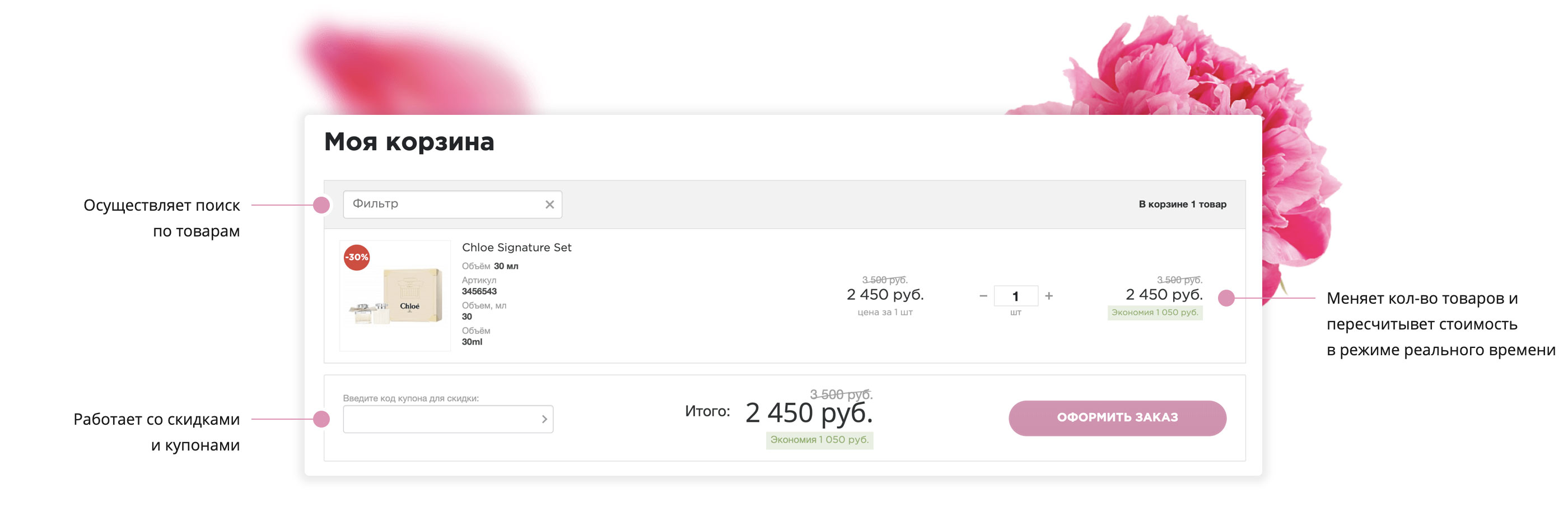Click the pink dot beside the coupon field
Viewport: 1568px width, 520px height.
click(x=321, y=419)
